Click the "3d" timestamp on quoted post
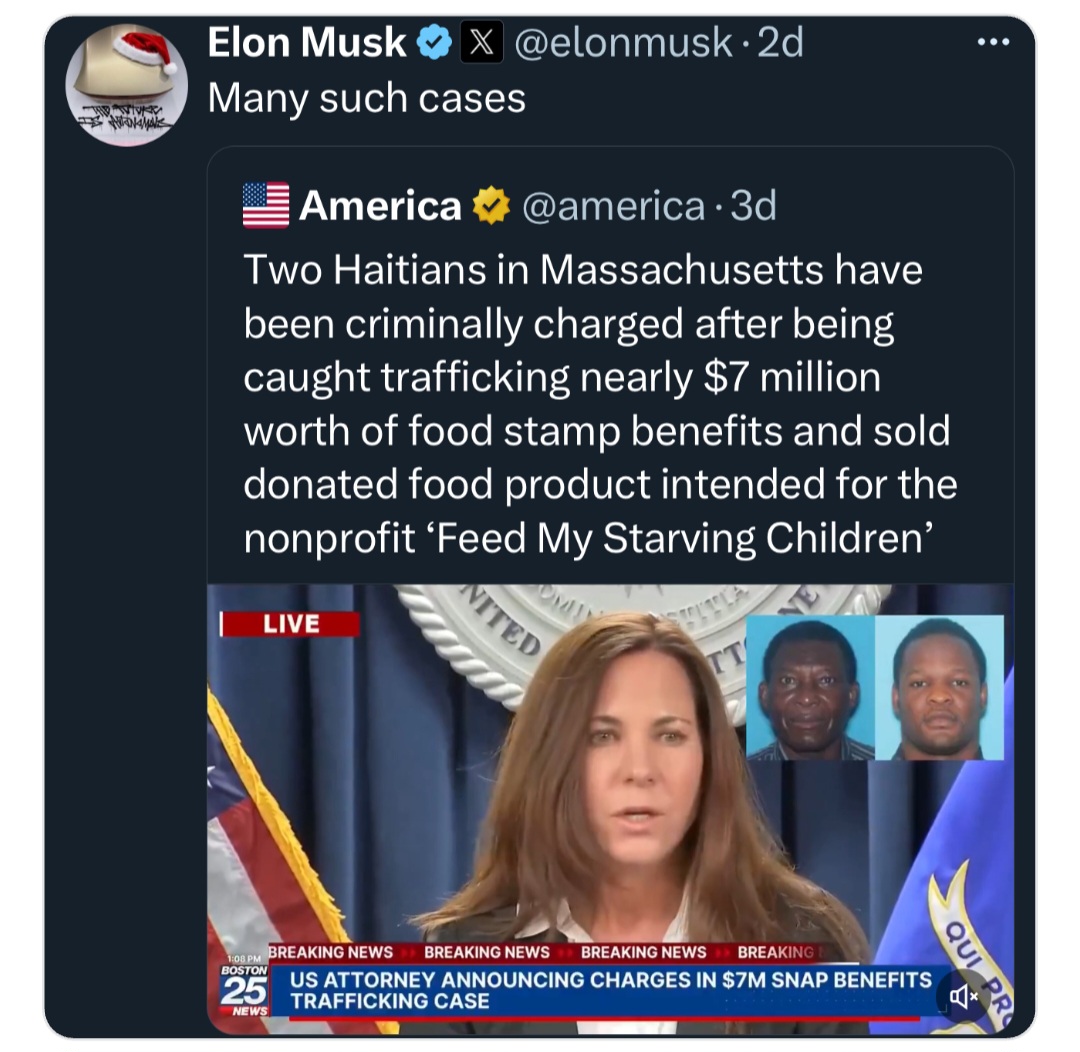 (x=753, y=206)
